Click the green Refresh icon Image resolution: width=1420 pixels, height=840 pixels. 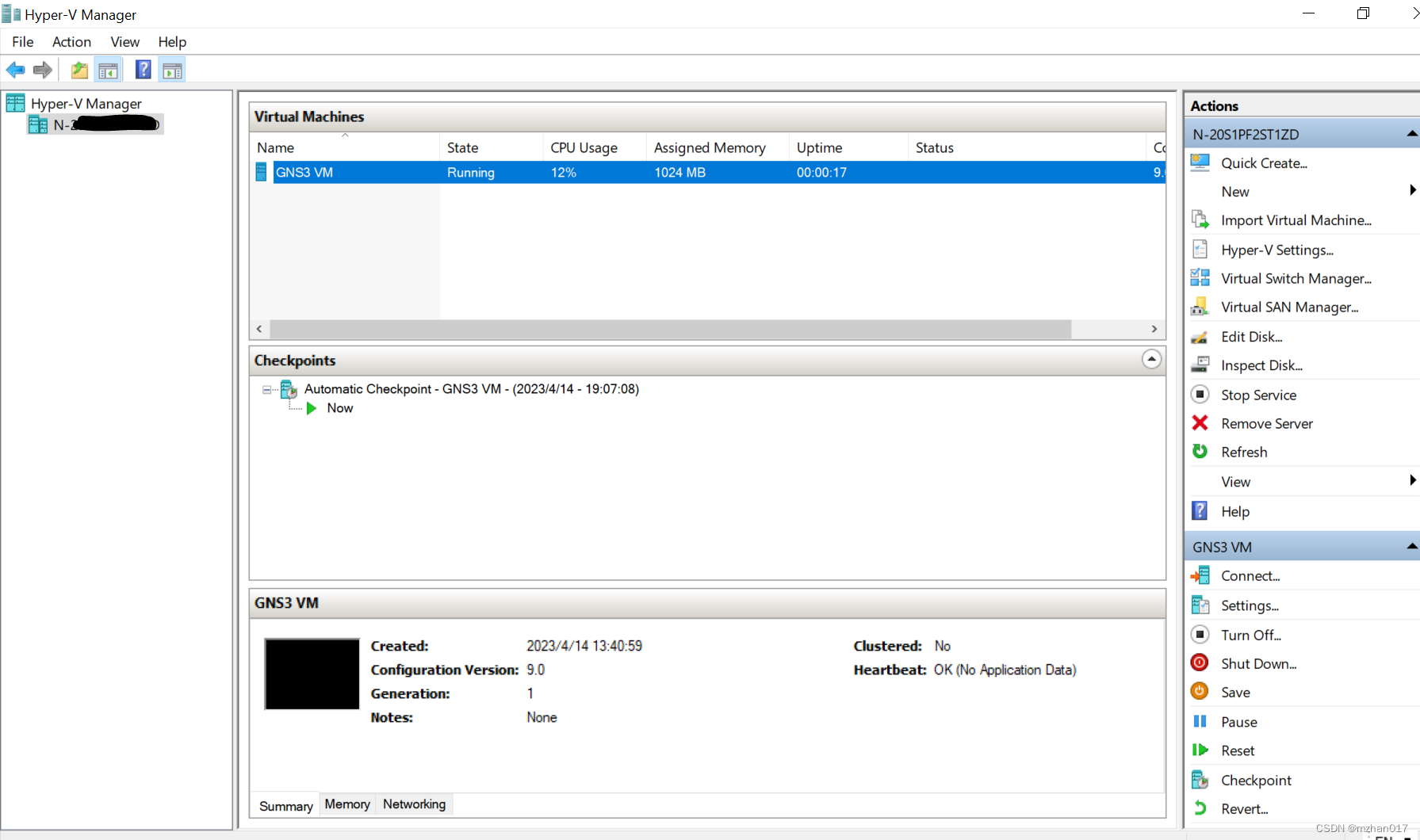pyautogui.click(x=1200, y=451)
